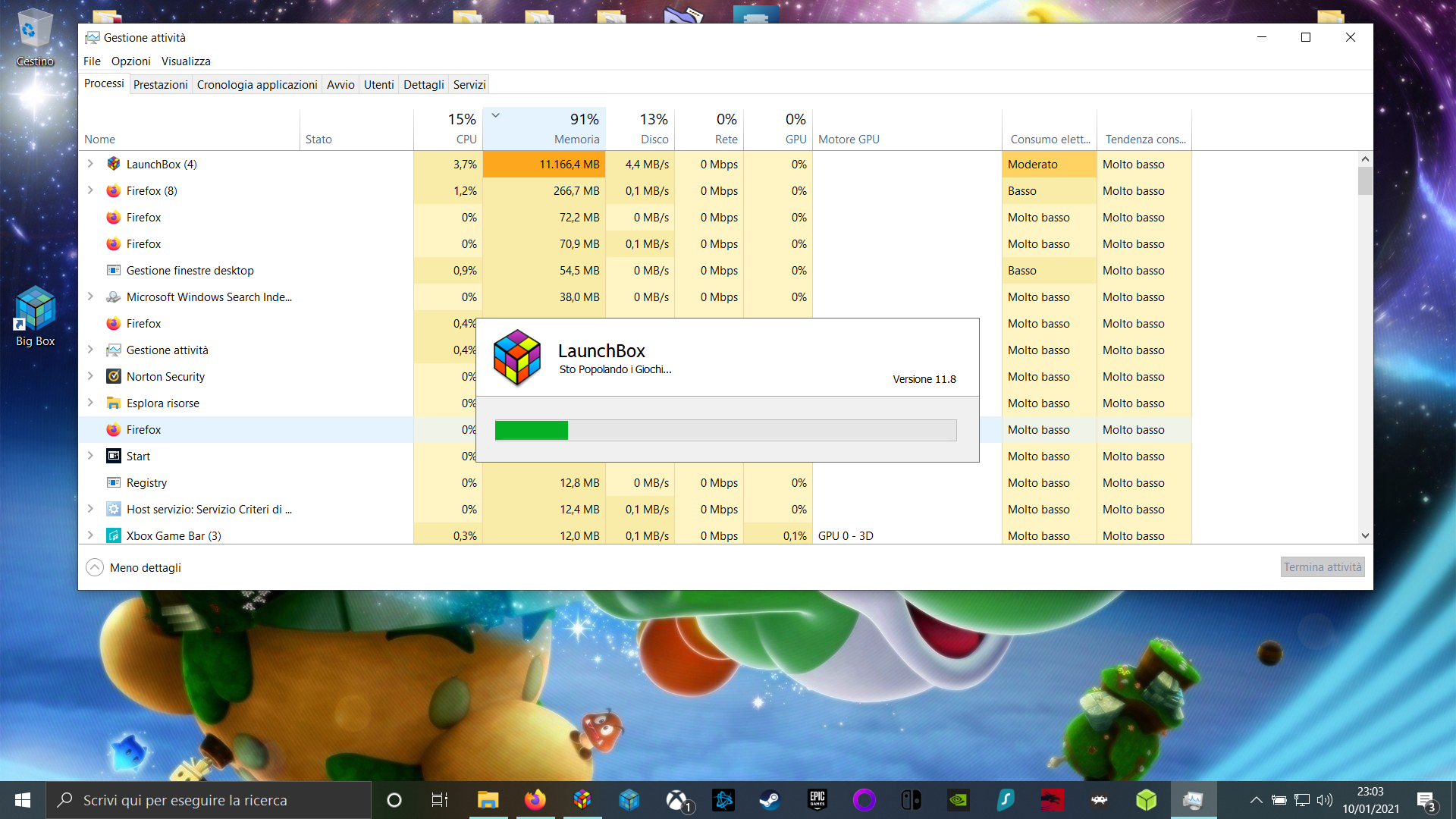The height and width of the screenshot is (819, 1456).
Task: Open Xbox app in taskbar
Action: pos(676,800)
